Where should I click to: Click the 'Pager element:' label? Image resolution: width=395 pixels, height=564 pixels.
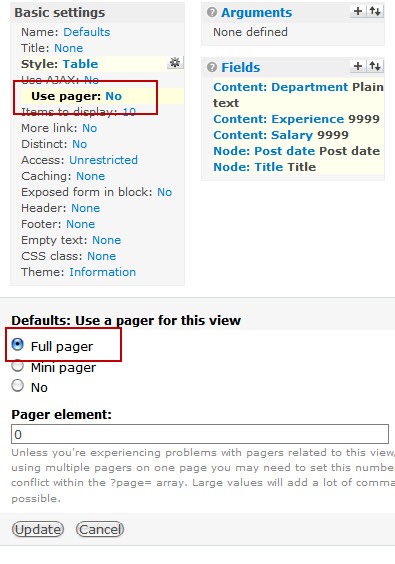point(62,415)
